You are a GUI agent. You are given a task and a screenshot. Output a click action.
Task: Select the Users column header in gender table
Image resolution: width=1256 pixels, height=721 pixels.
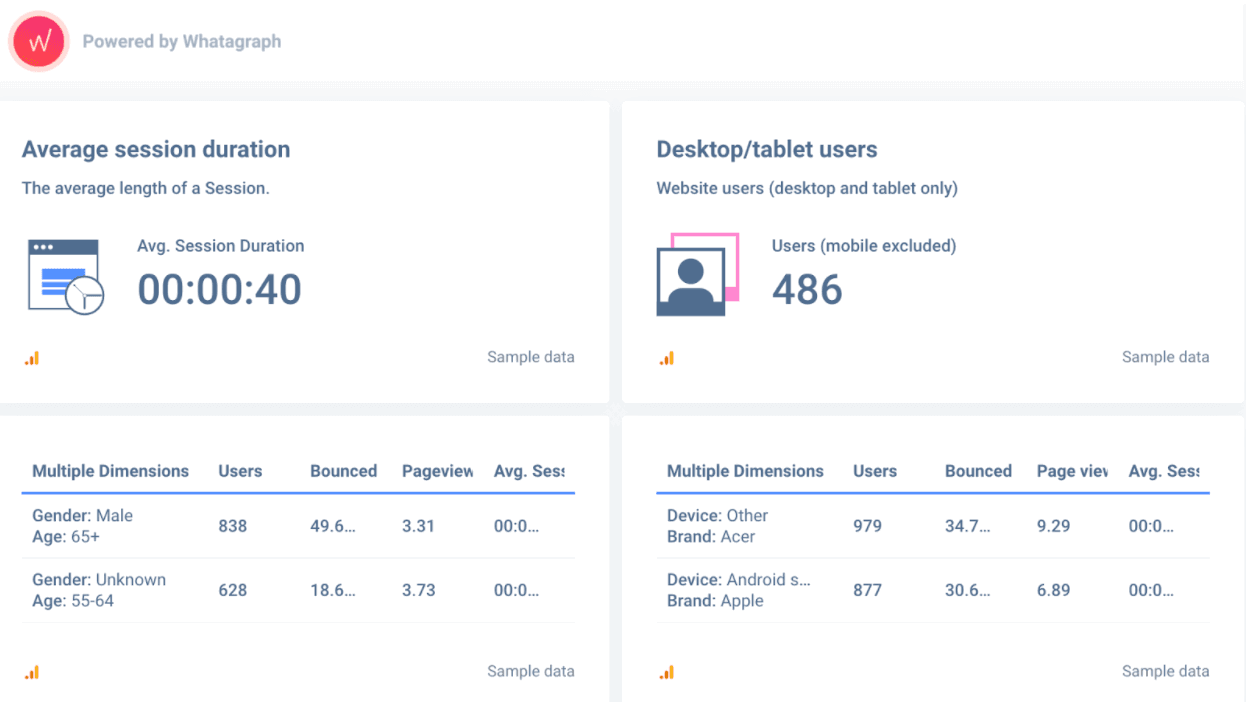point(238,471)
